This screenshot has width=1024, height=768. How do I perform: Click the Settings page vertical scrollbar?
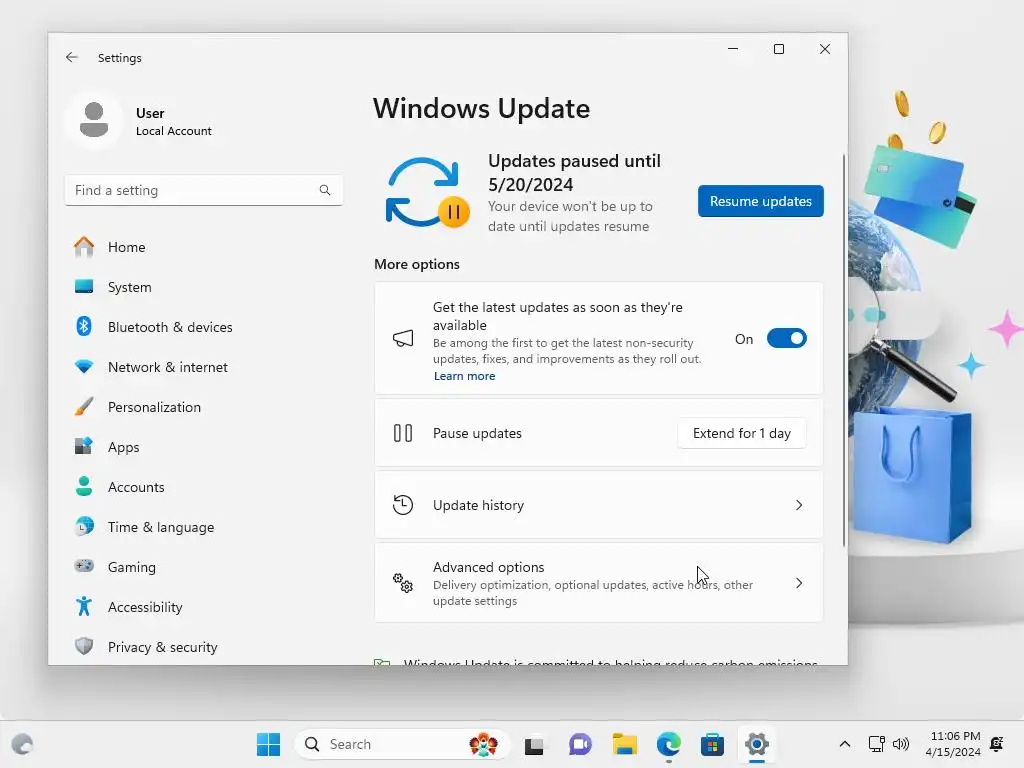click(843, 351)
